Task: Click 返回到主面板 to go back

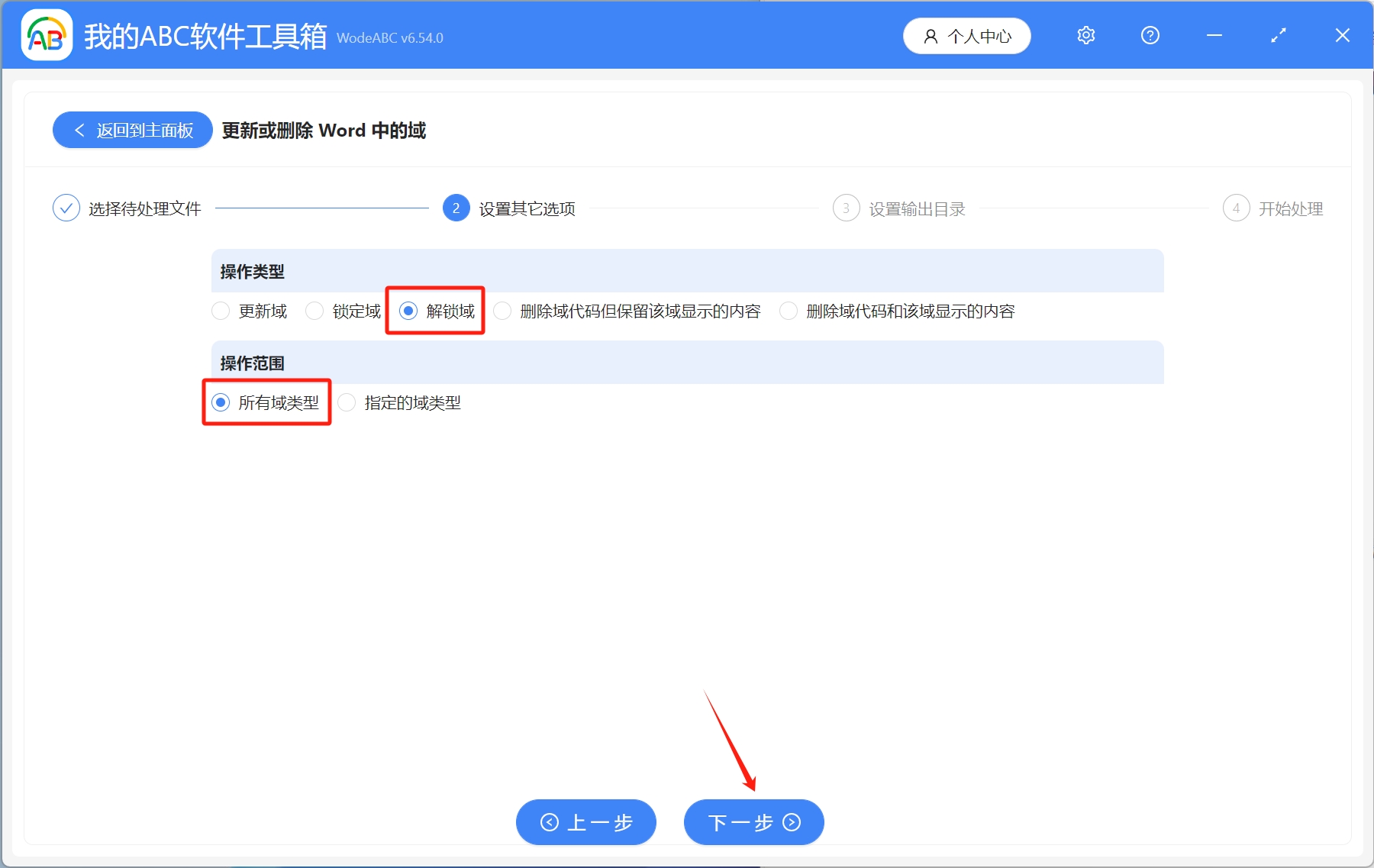Action: pyautogui.click(x=131, y=130)
